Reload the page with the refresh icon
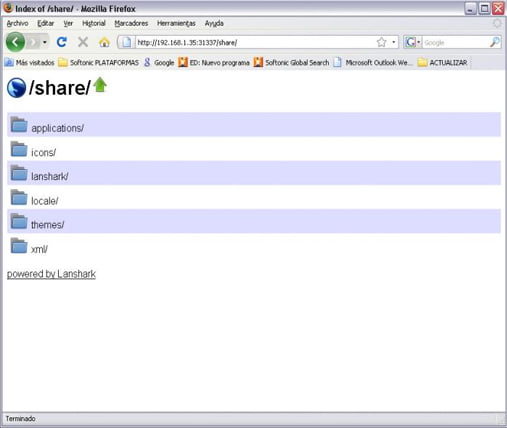Viewport: 507px width, 428px height. coord(62,42)
